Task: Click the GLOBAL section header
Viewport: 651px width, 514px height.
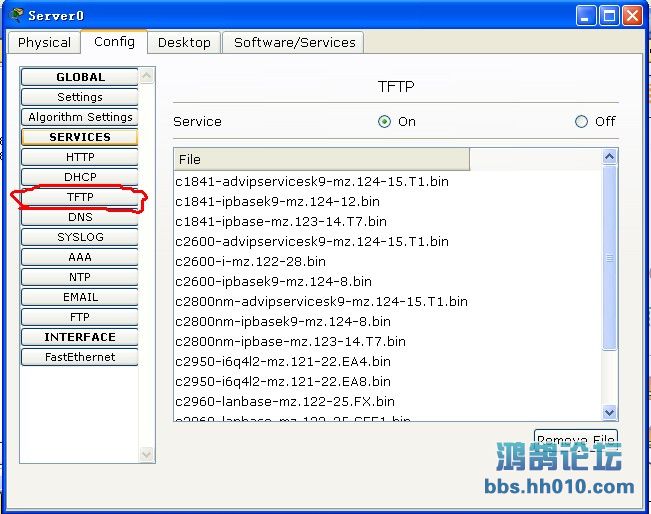Action: 80,77
